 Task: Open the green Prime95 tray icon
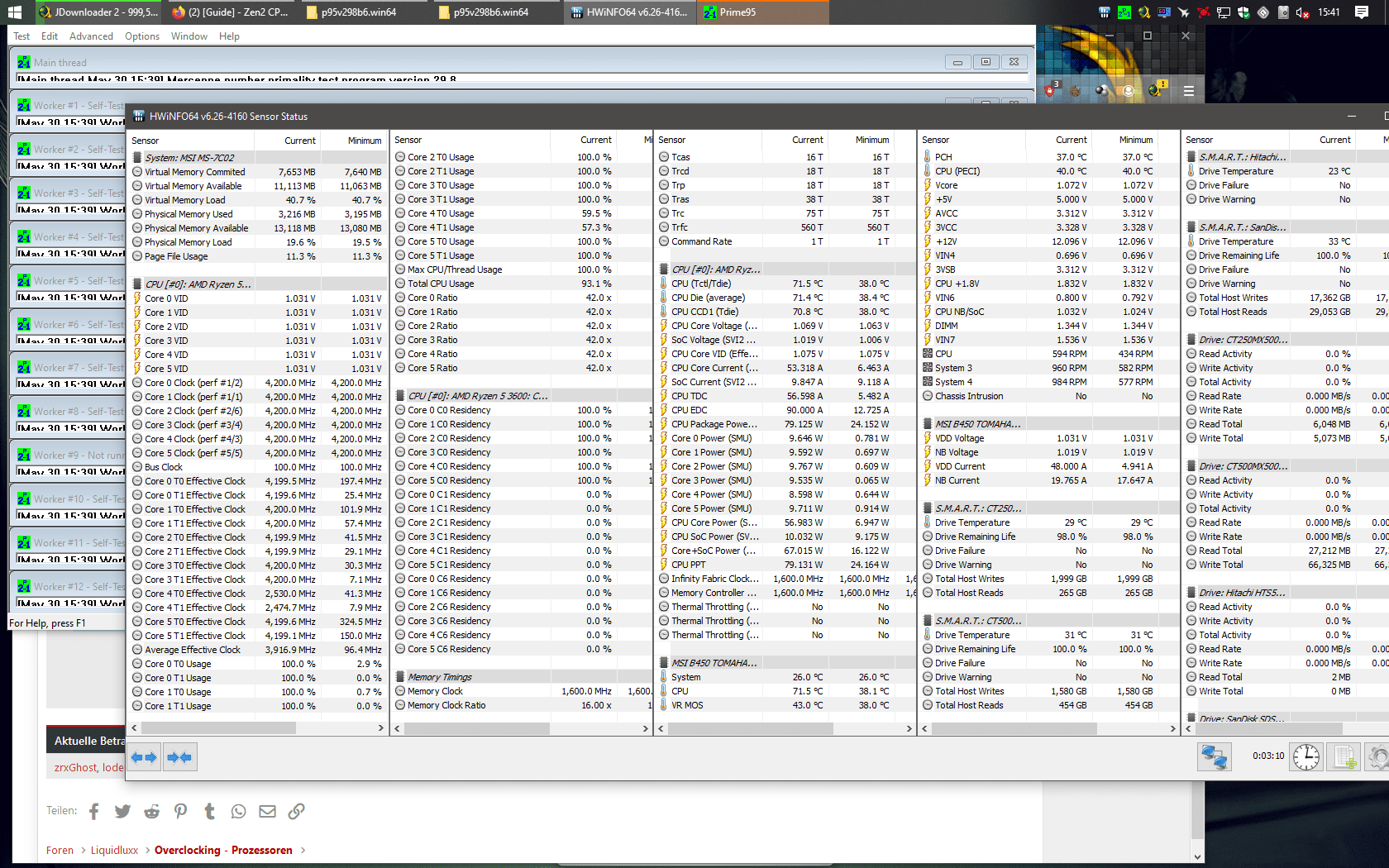pyautogui.click(x=1124, y=12)
